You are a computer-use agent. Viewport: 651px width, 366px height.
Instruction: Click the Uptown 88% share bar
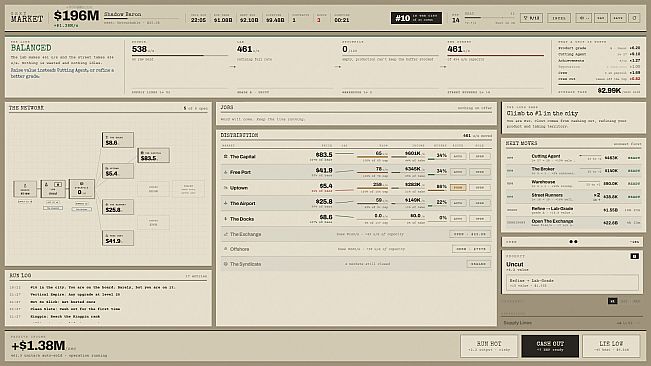[437, 190]
